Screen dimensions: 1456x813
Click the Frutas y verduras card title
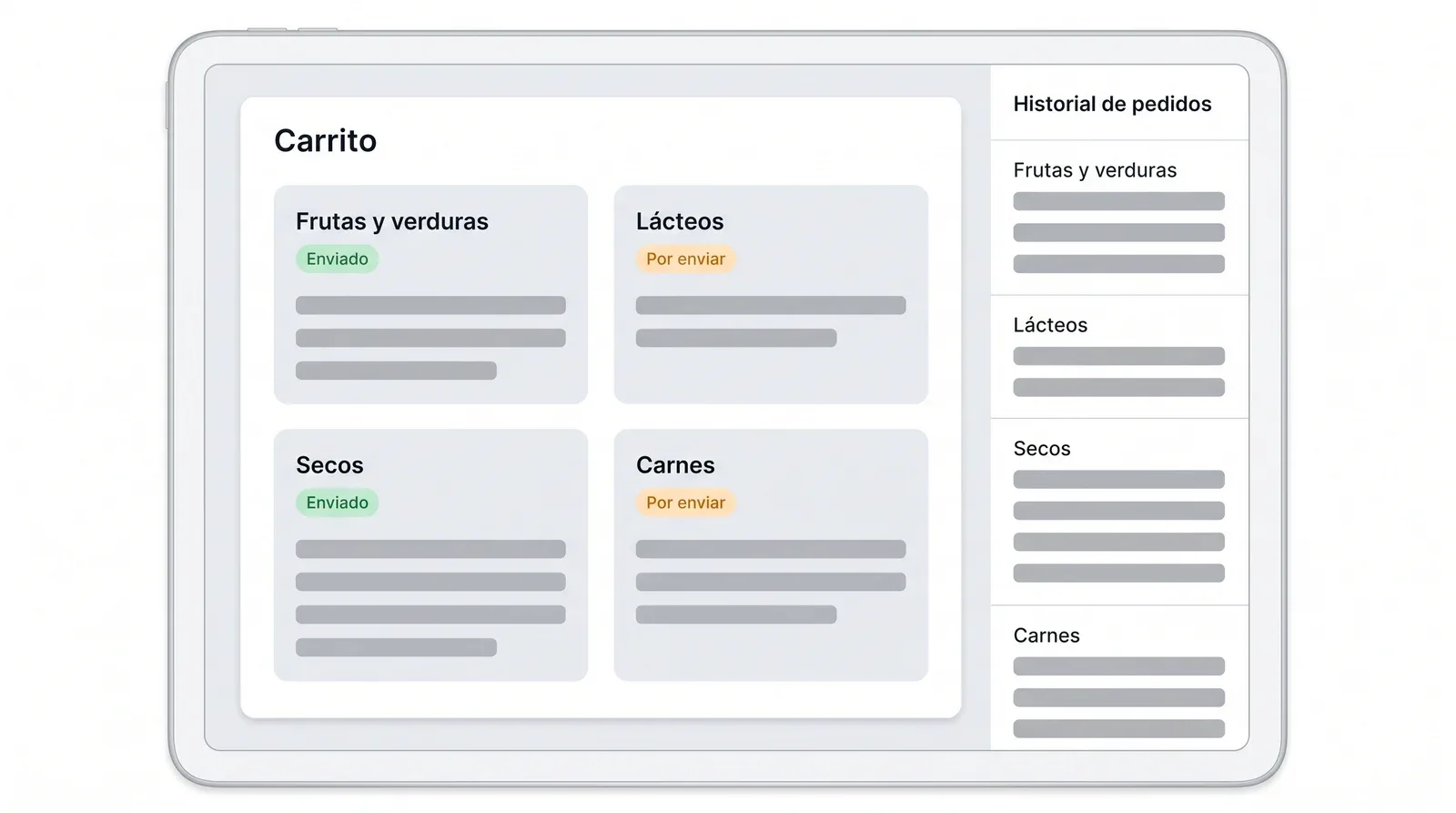[x=392, y=221]
